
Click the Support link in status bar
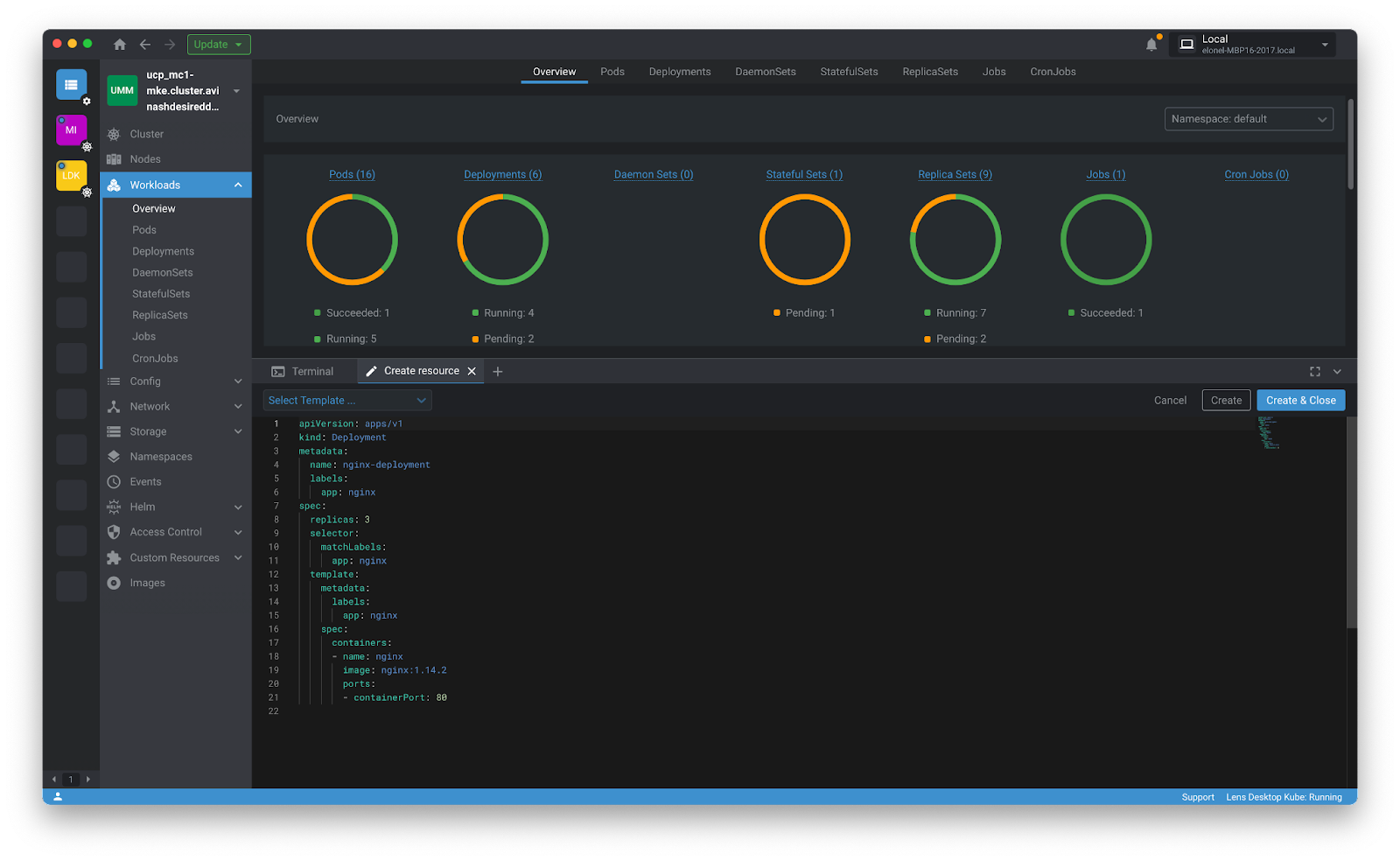pyautogui.click(x=1198, y=797)
